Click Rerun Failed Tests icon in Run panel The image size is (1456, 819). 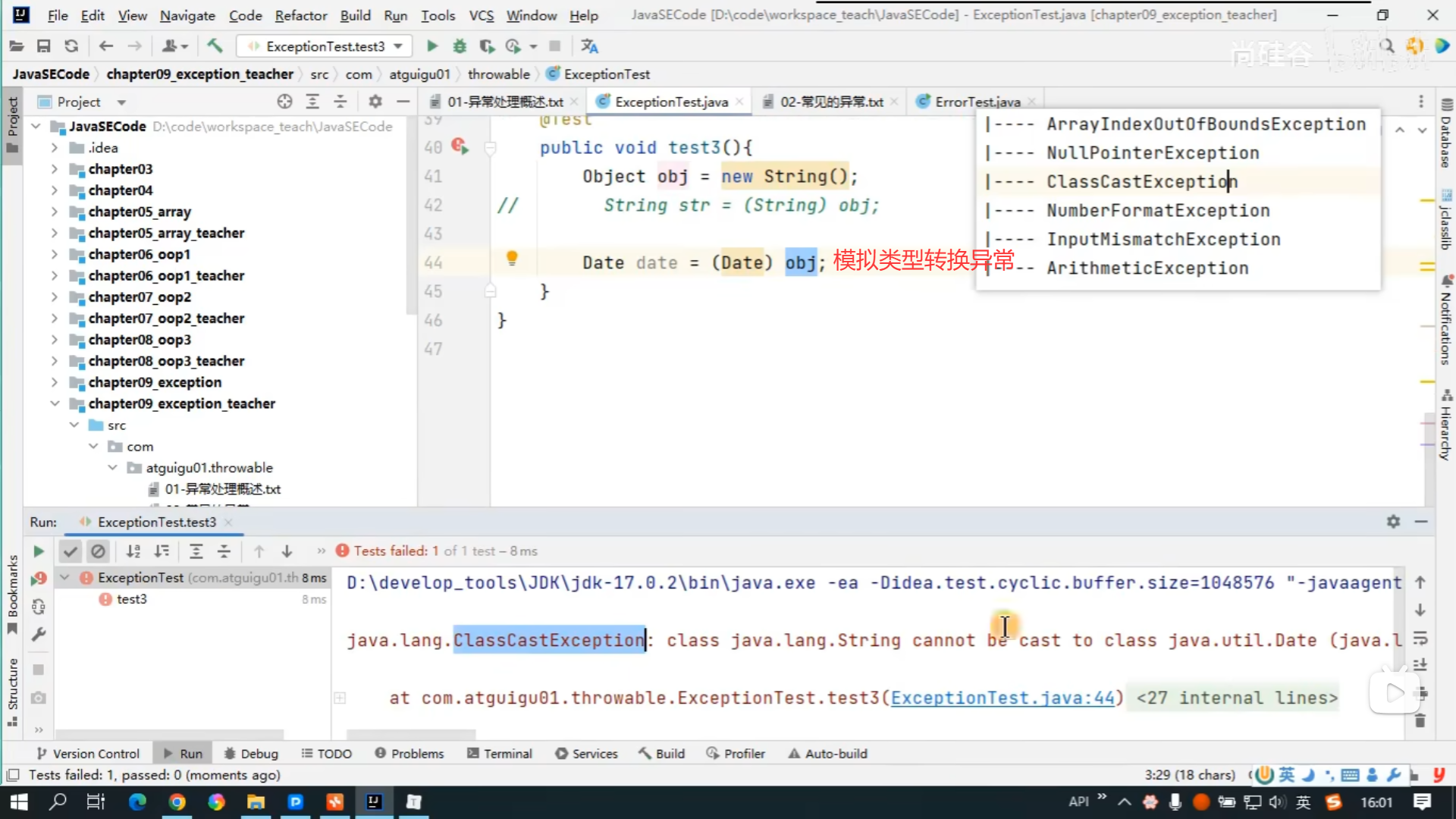click(38, 579)
